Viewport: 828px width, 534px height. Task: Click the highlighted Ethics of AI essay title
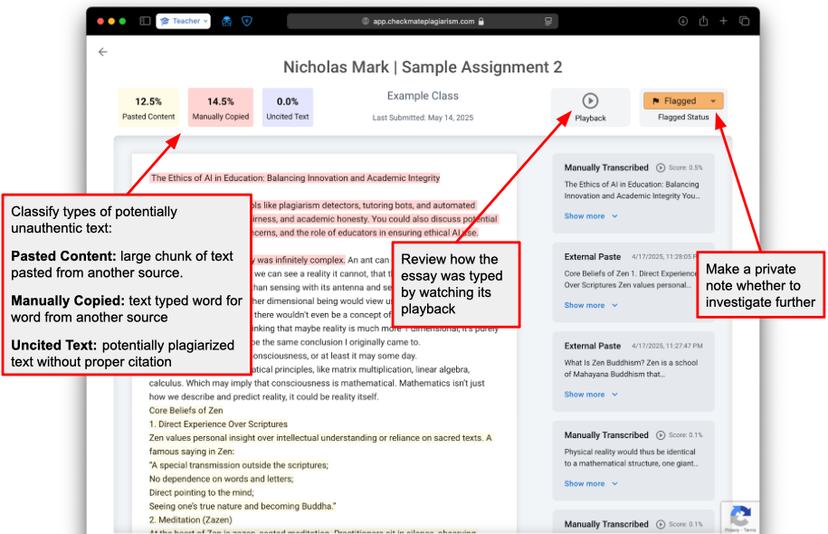(295, 178)
